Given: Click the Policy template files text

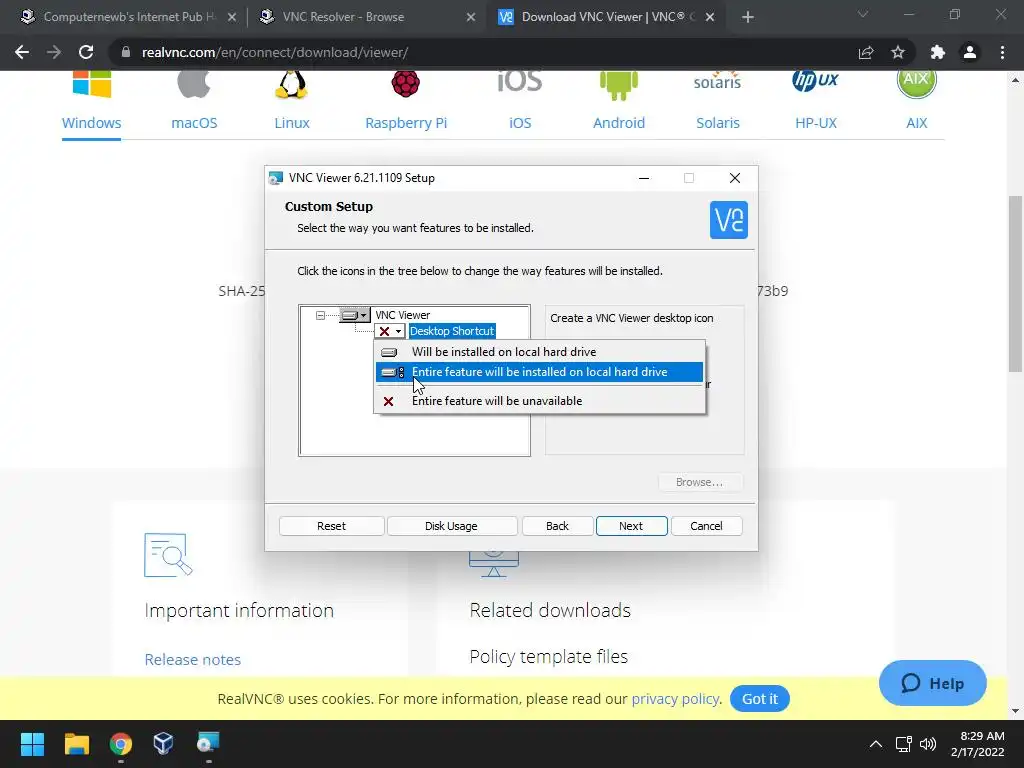Looking at the screenshot, I should (x=549, y=656).
